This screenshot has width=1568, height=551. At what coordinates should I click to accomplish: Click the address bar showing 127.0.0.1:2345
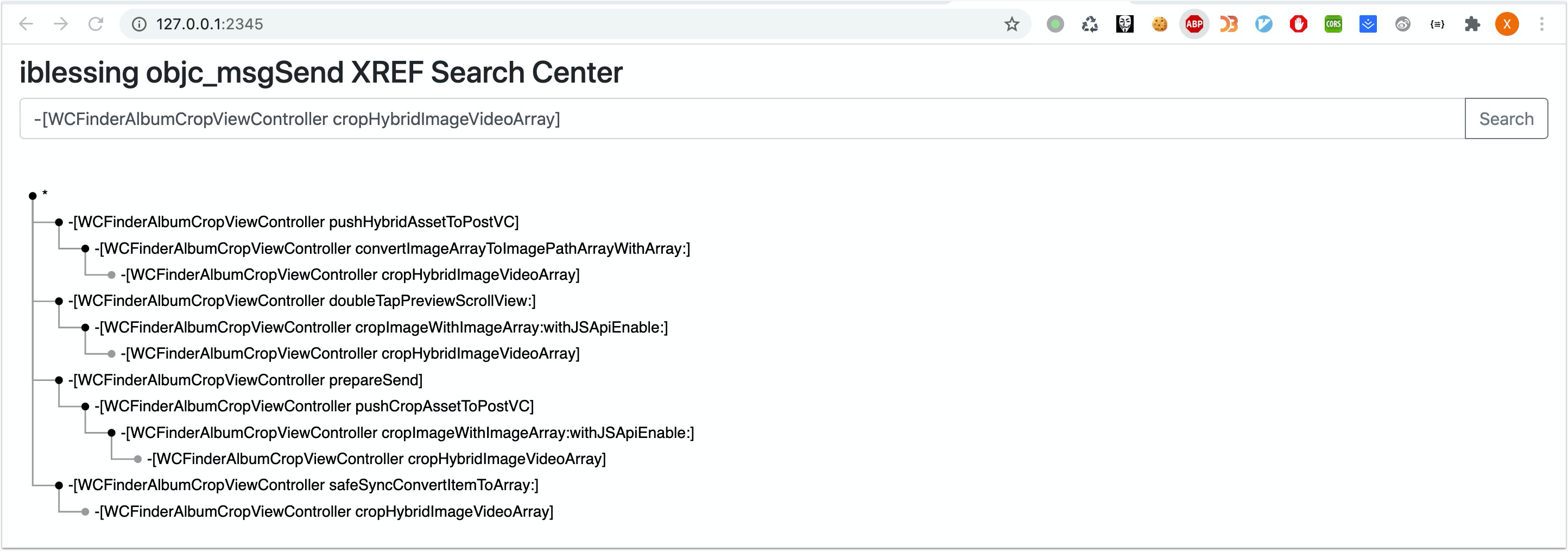pos(548,24)
